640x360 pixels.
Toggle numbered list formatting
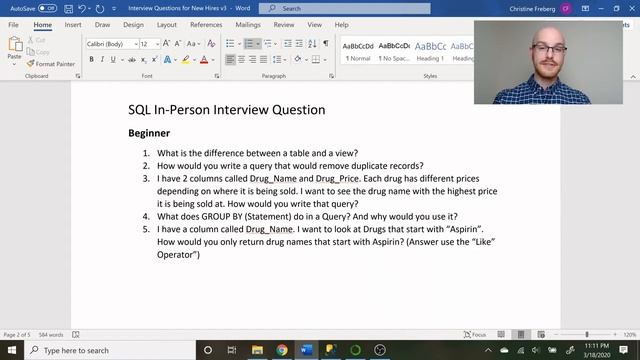click(x=249, y=44)
